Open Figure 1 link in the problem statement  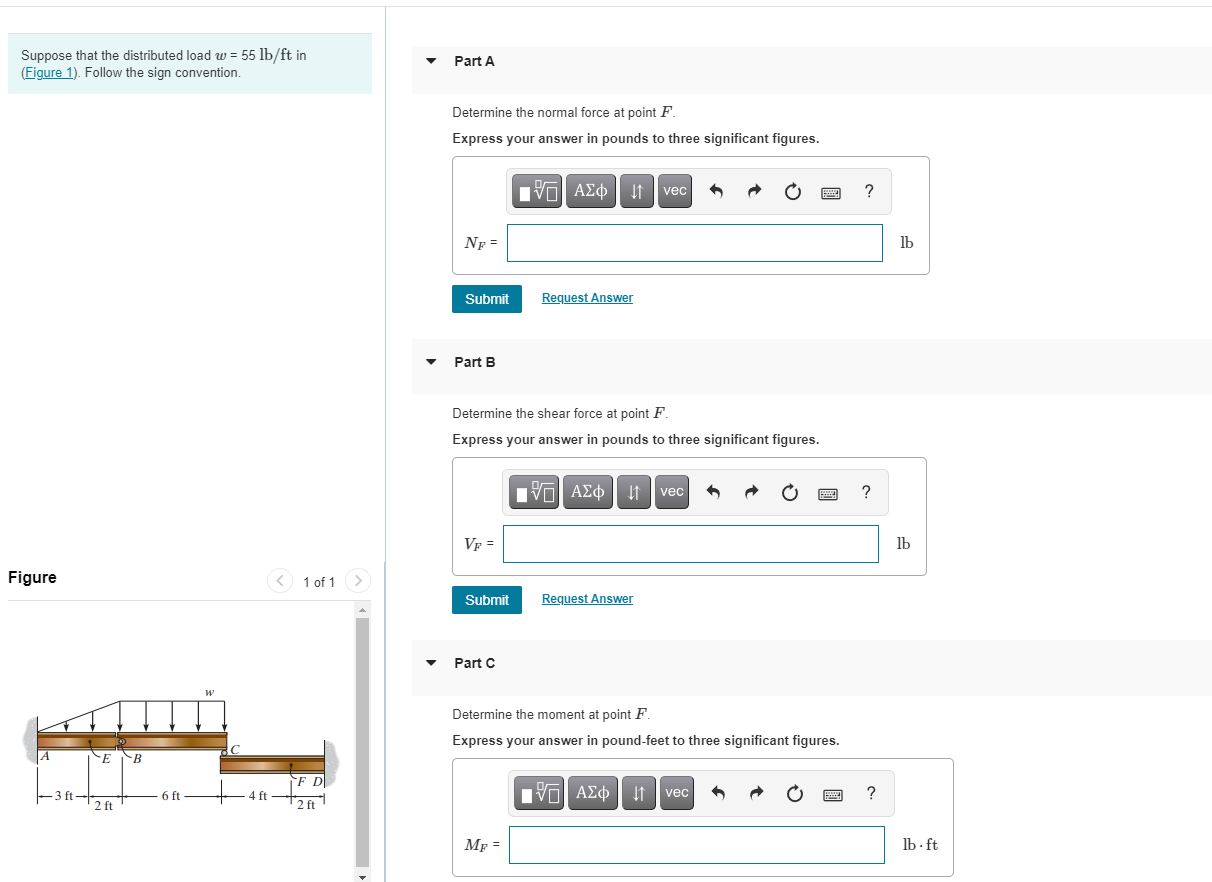point(48,71)
